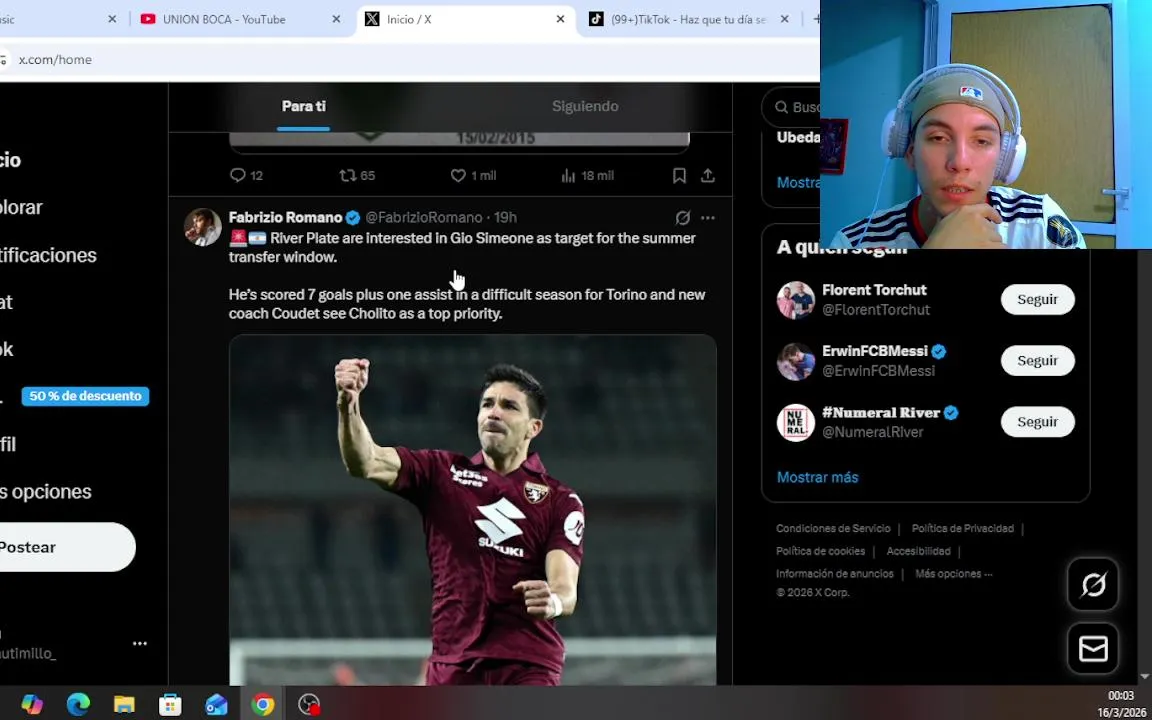
Task: Follow ErwinFCBMessi with Seguir button
Action: click(x=1037, y=361)
